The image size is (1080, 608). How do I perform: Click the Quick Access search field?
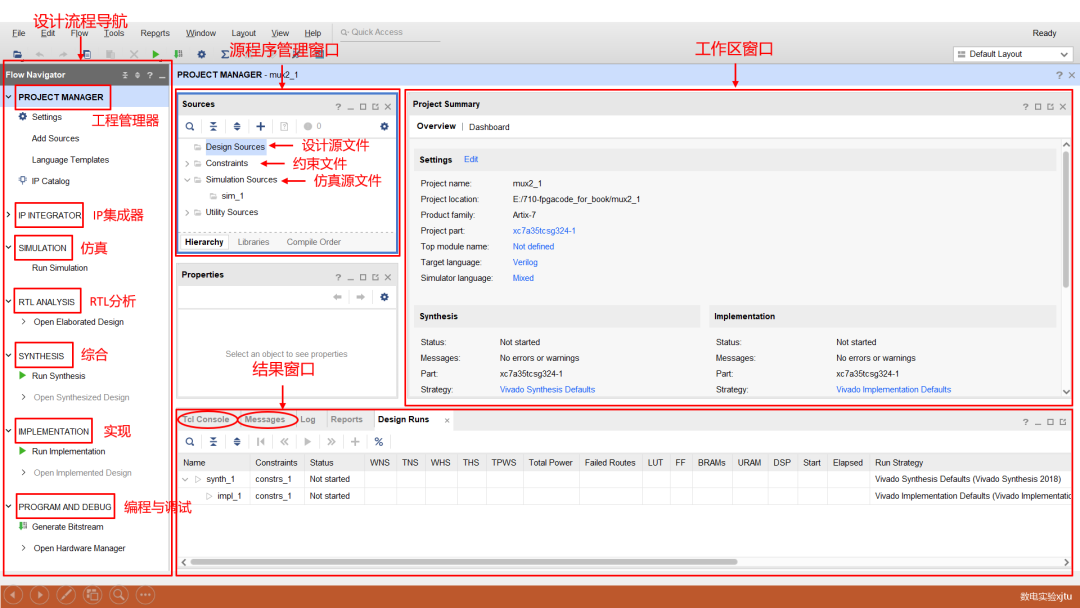385,33
